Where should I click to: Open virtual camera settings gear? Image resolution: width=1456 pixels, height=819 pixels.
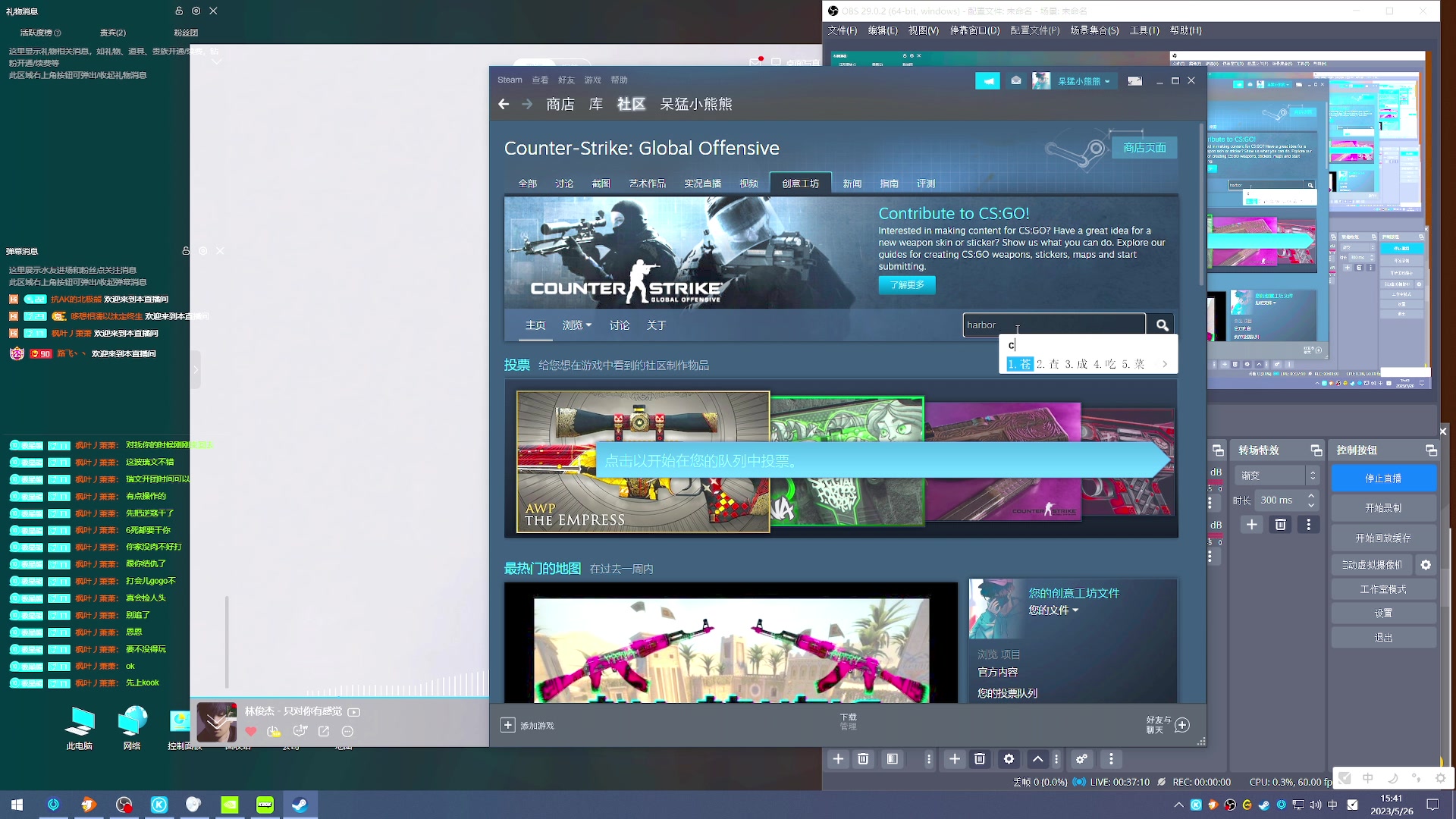(1426, 564)
